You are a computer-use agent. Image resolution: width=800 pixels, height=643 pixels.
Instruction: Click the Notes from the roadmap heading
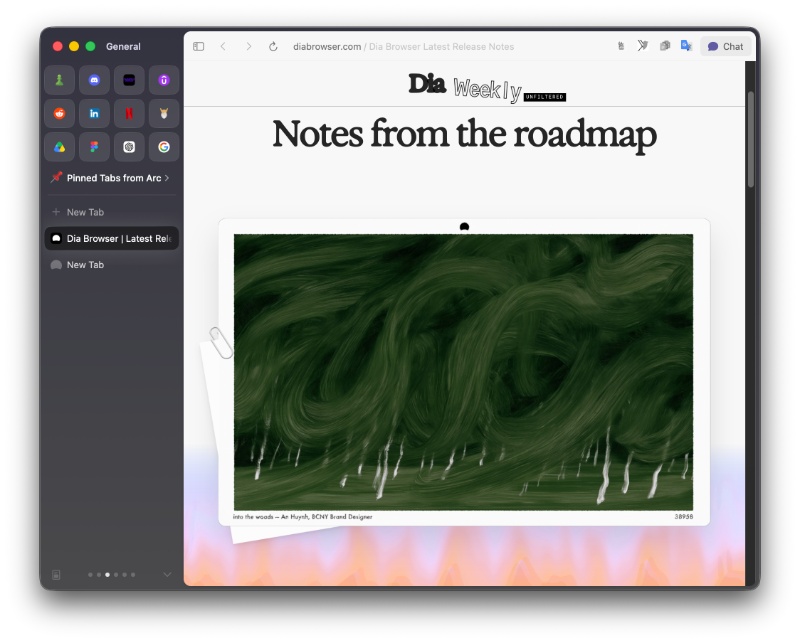(464, 134)
